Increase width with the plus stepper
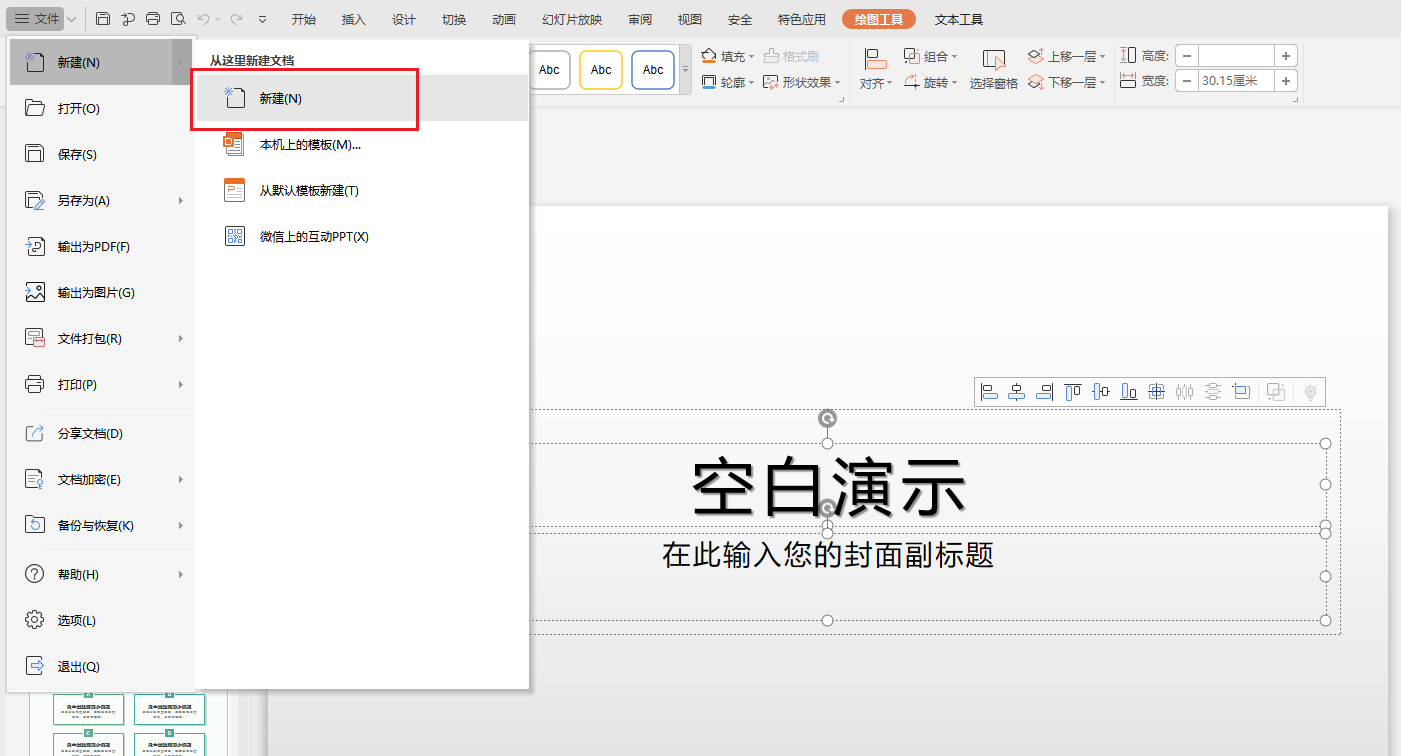 point(1286,81)
